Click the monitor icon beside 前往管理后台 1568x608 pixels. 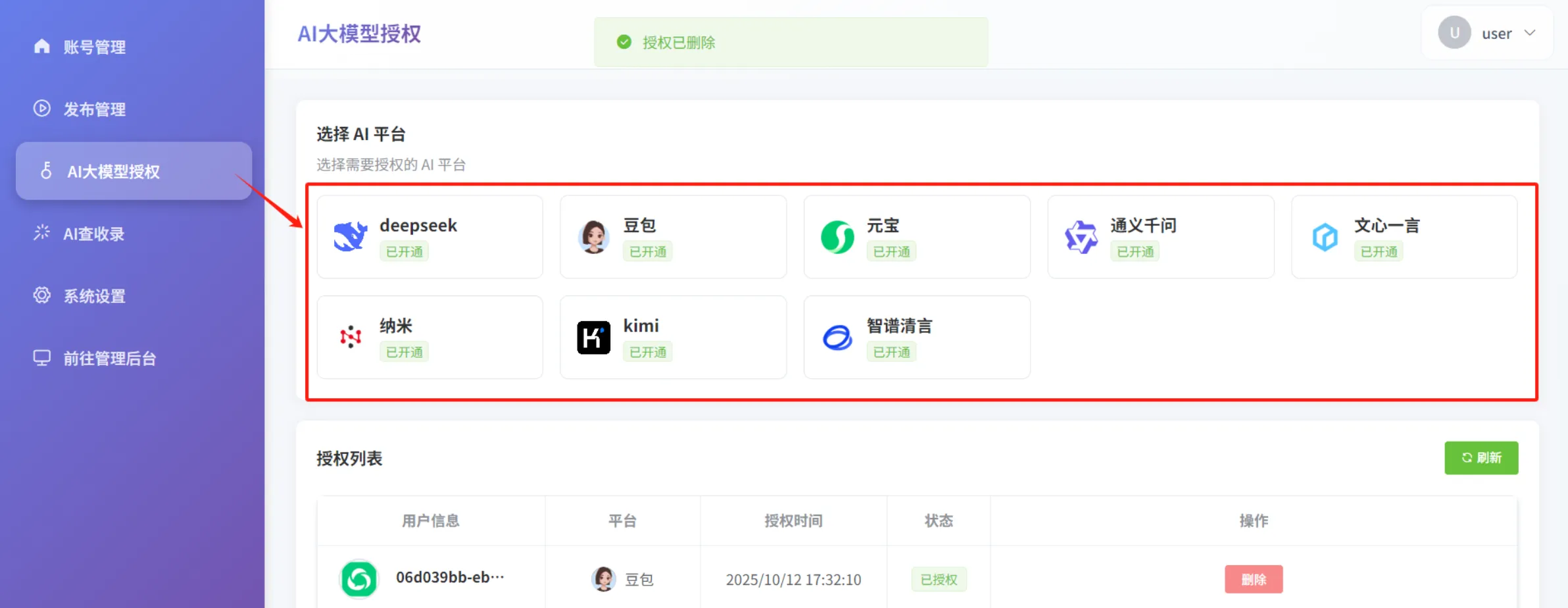42,357
